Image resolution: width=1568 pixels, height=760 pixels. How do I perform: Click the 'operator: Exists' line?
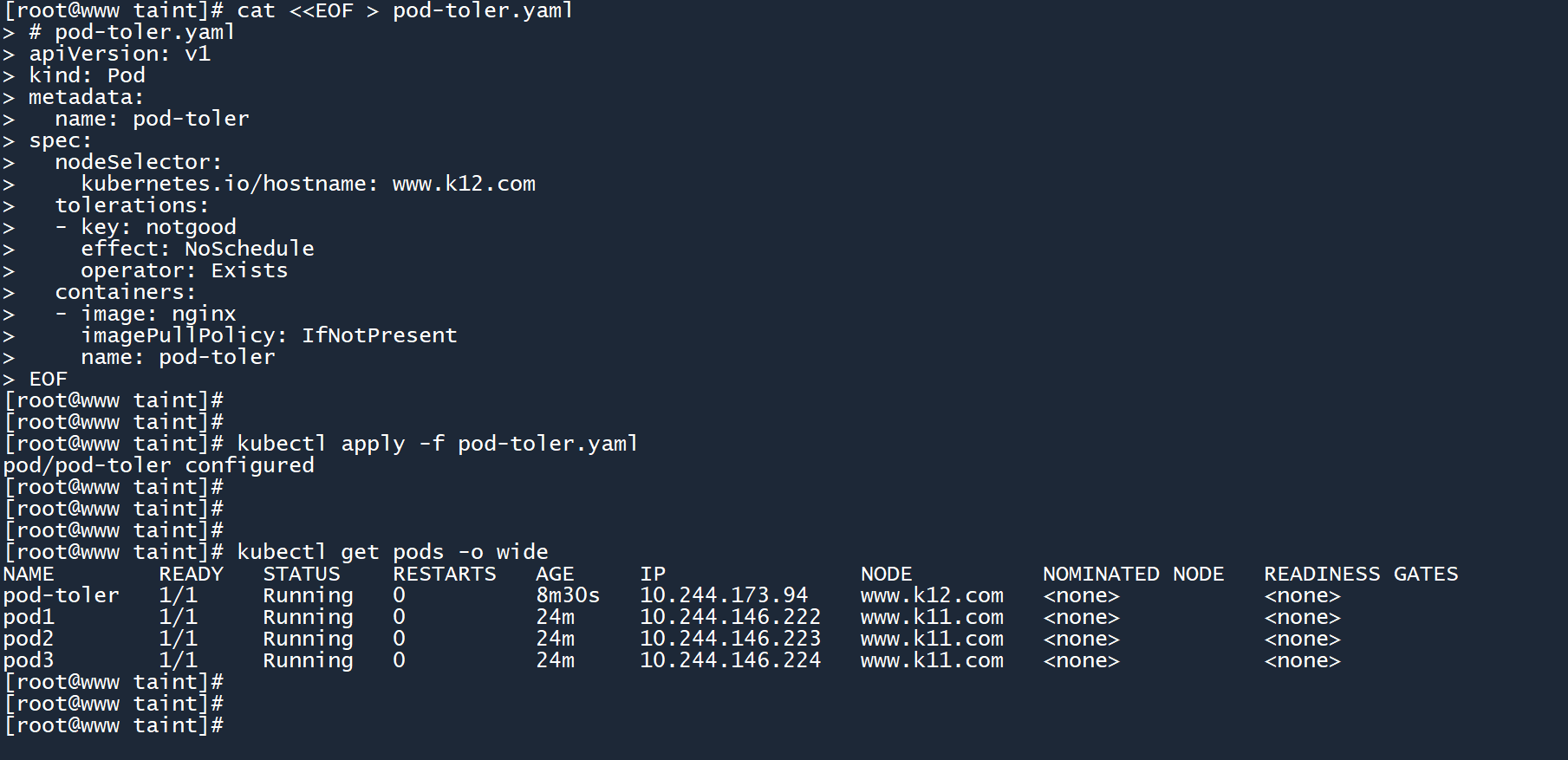click(185, 271)
